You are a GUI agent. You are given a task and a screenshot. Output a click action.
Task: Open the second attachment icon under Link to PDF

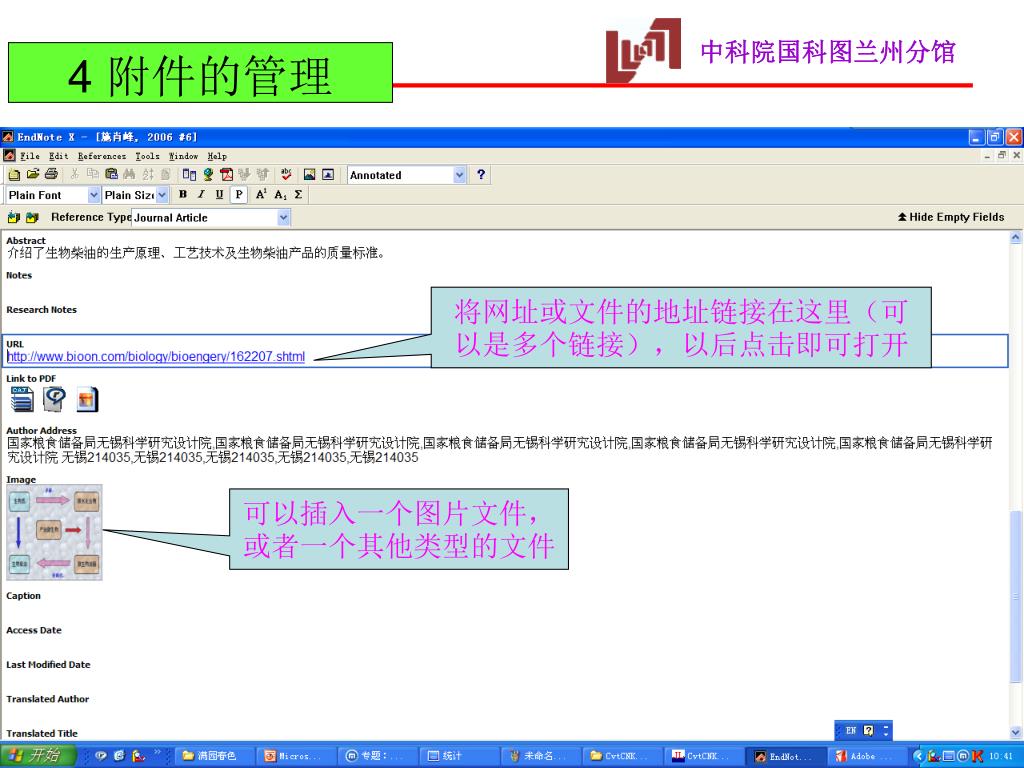click(54, 399)
